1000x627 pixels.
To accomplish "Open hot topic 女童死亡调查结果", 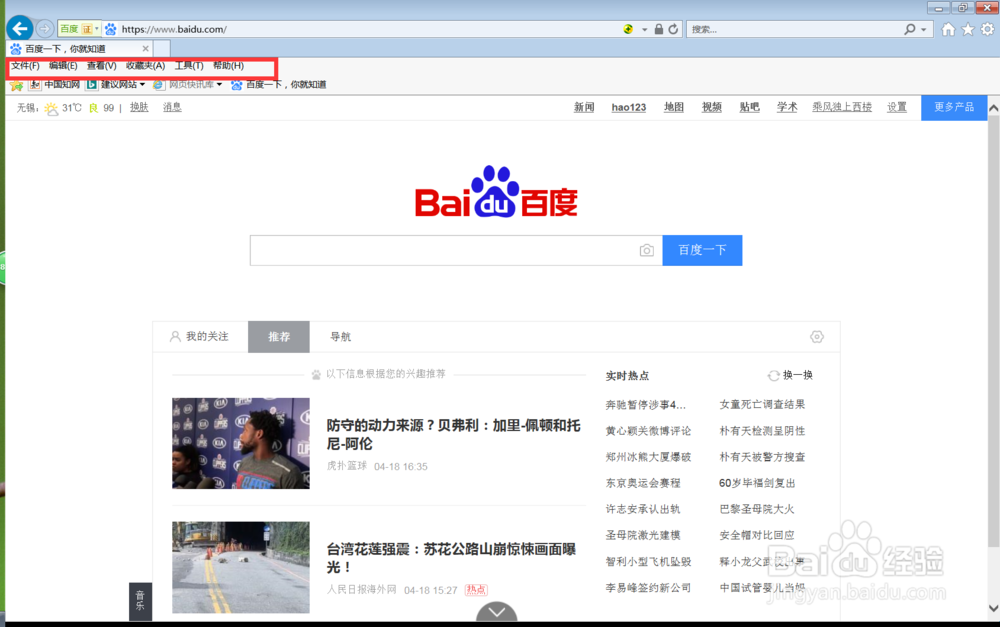I will click(762, 404).
